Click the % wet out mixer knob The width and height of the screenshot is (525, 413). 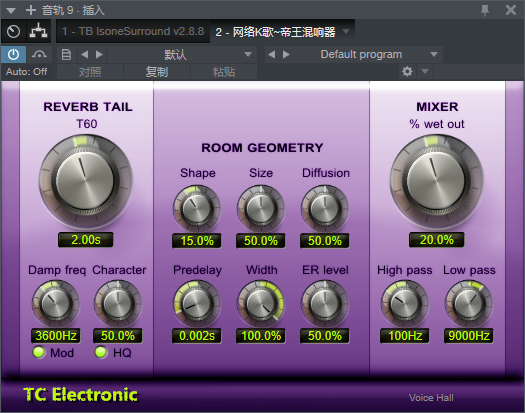point(436,182)
